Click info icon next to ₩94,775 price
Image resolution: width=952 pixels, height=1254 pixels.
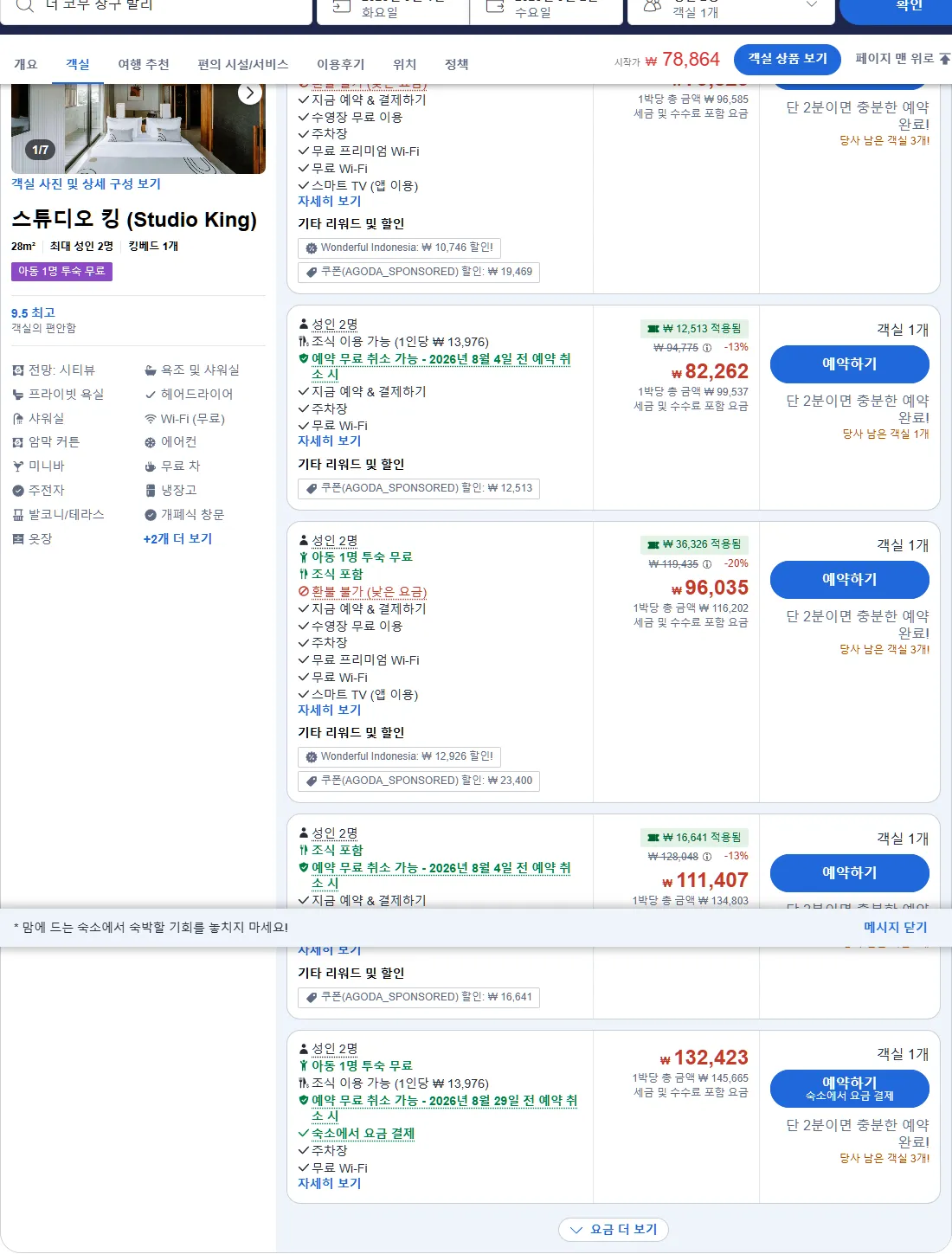pos(707,348)
